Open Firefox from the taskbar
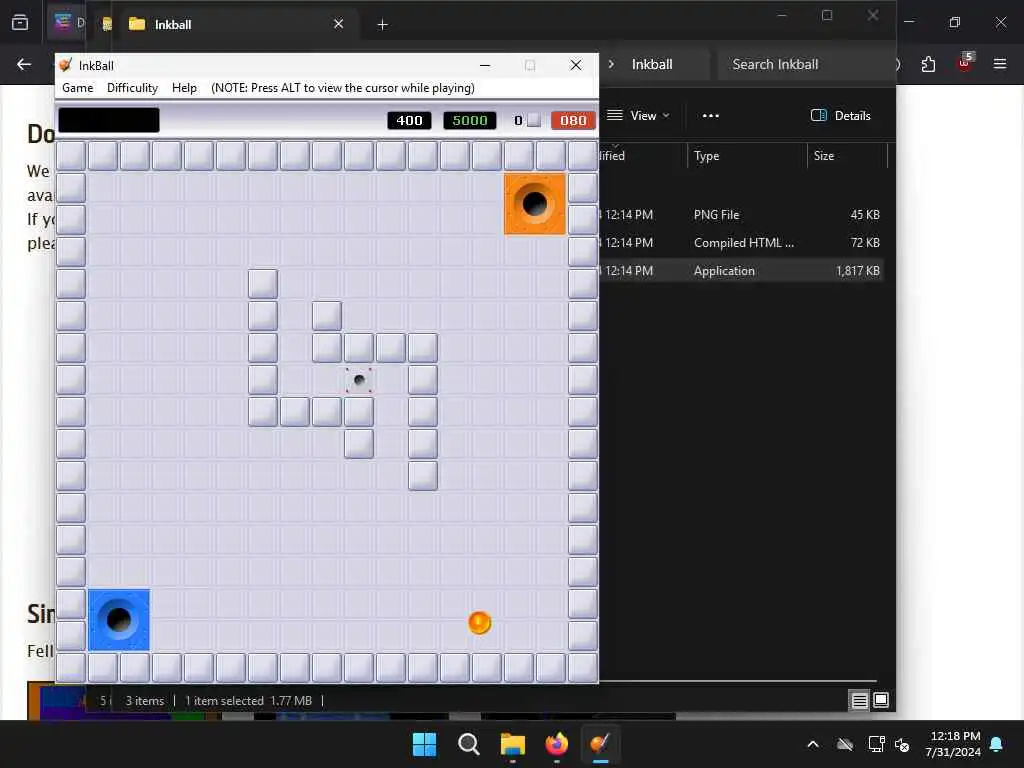This screenshot has height=768, width=1024. click(556, 744)
